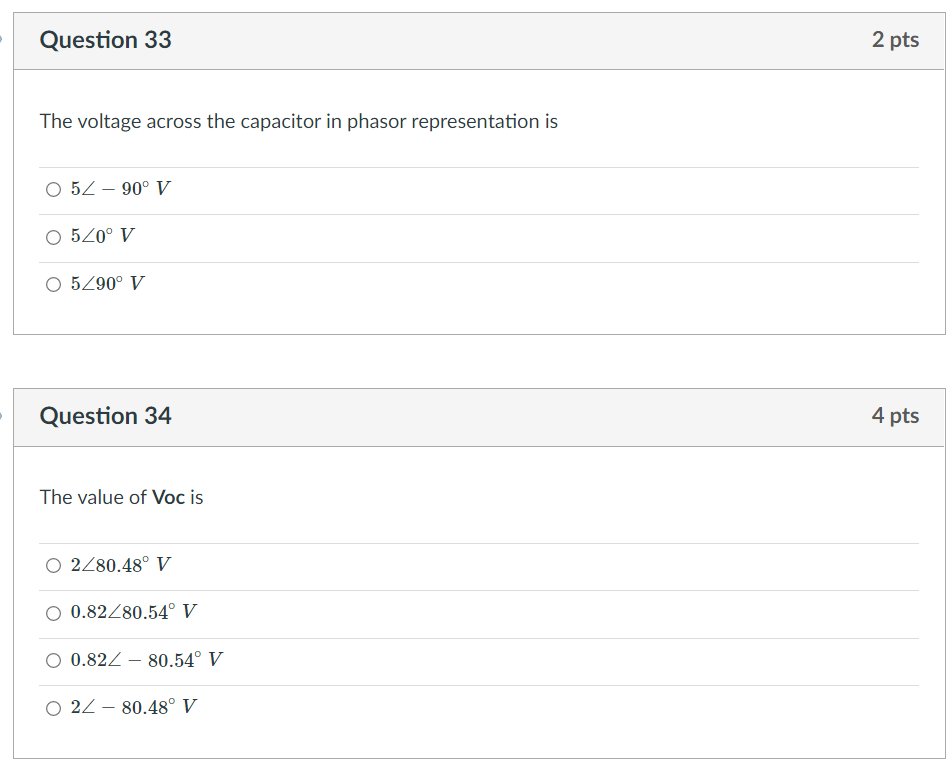The height and width of the screenshot is (763, 950).
Task: Select the 5∠−90° V radio button
Action: (x=53, y=190)
